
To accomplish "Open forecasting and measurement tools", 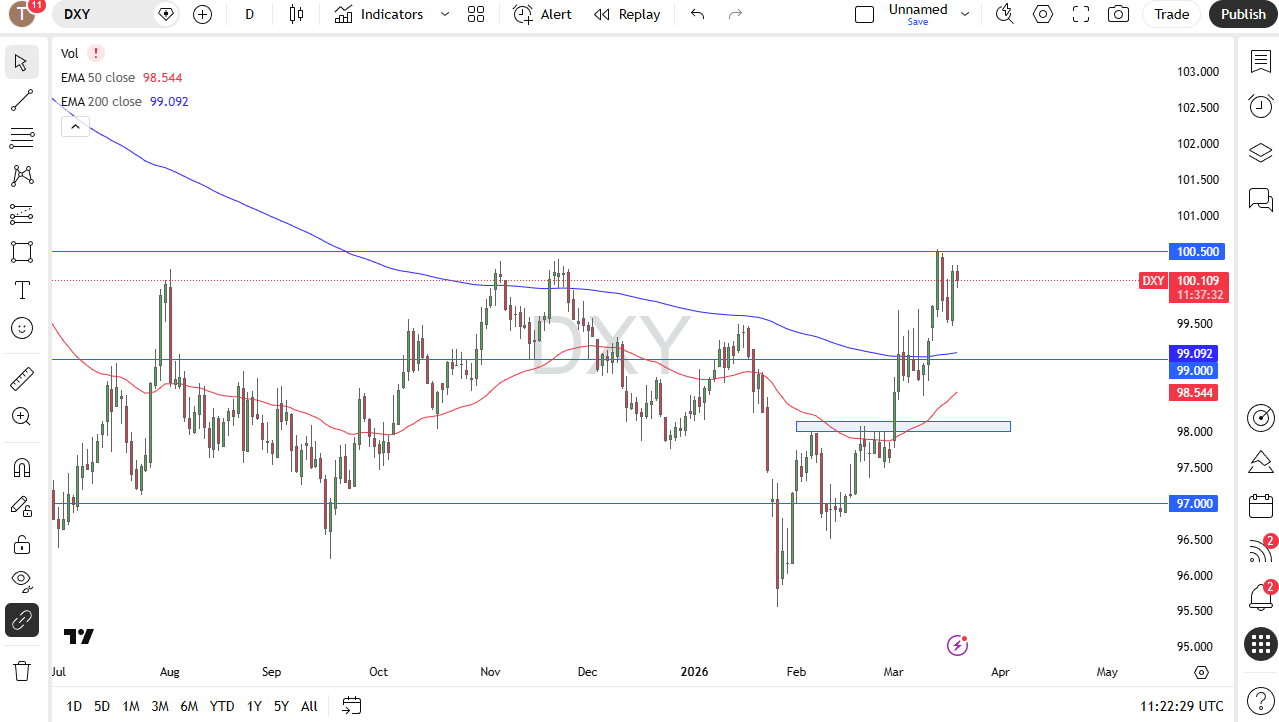I will point(22,214).
